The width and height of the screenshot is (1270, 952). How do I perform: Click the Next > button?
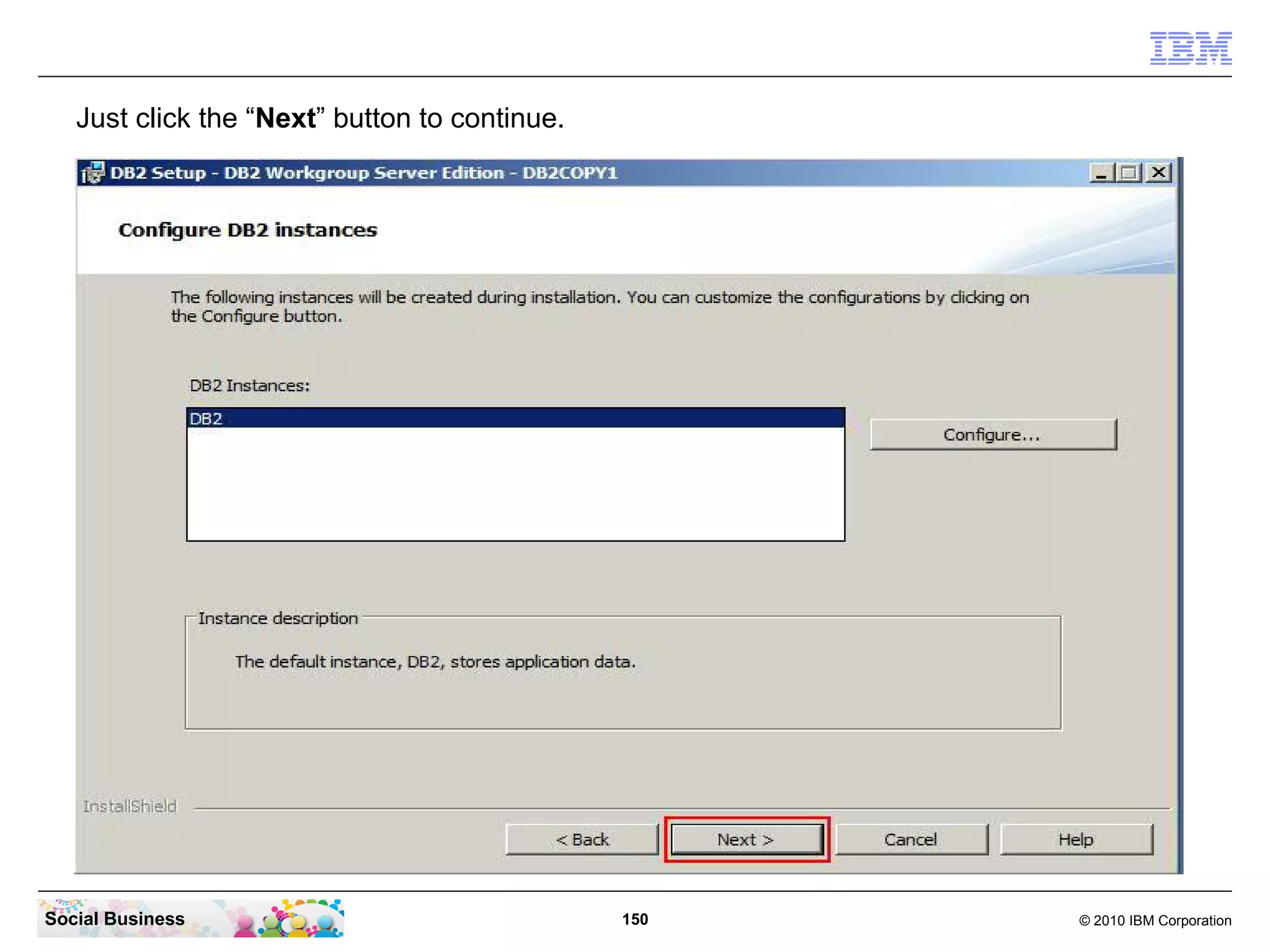pyautogui.click(x=747, y=839)
